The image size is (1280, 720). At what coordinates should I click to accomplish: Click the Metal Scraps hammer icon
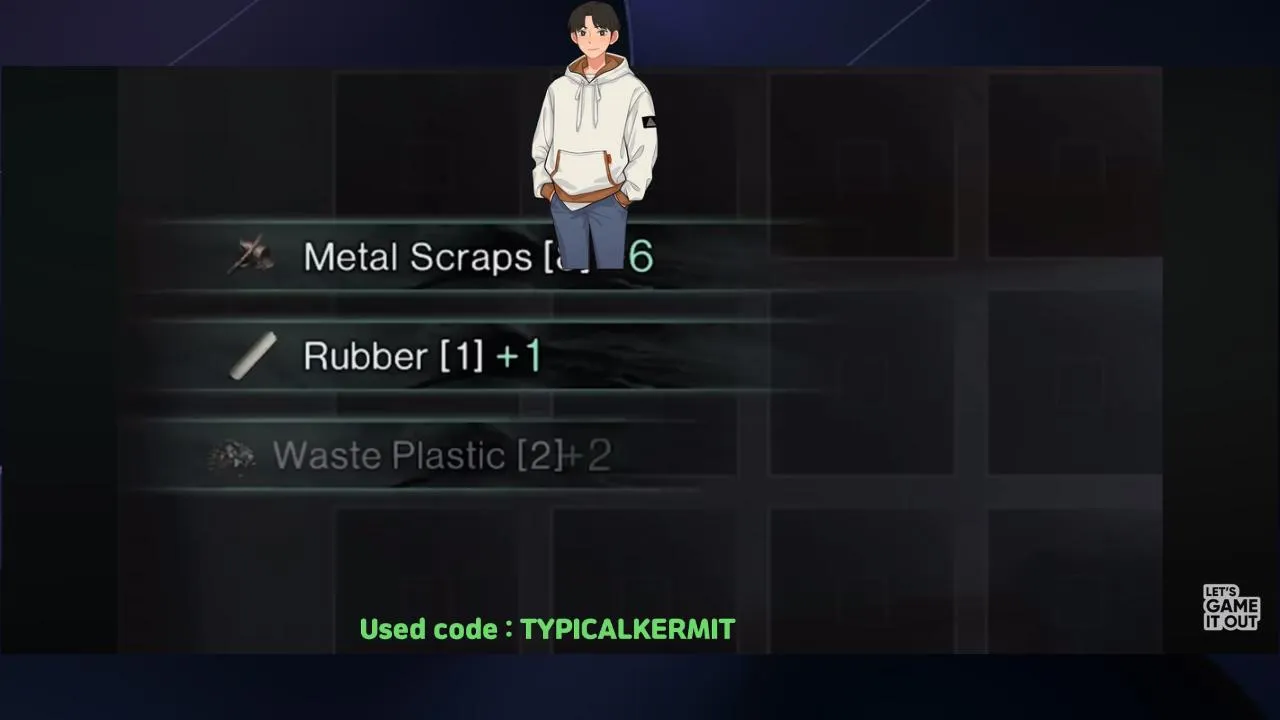tap(252, 256)
